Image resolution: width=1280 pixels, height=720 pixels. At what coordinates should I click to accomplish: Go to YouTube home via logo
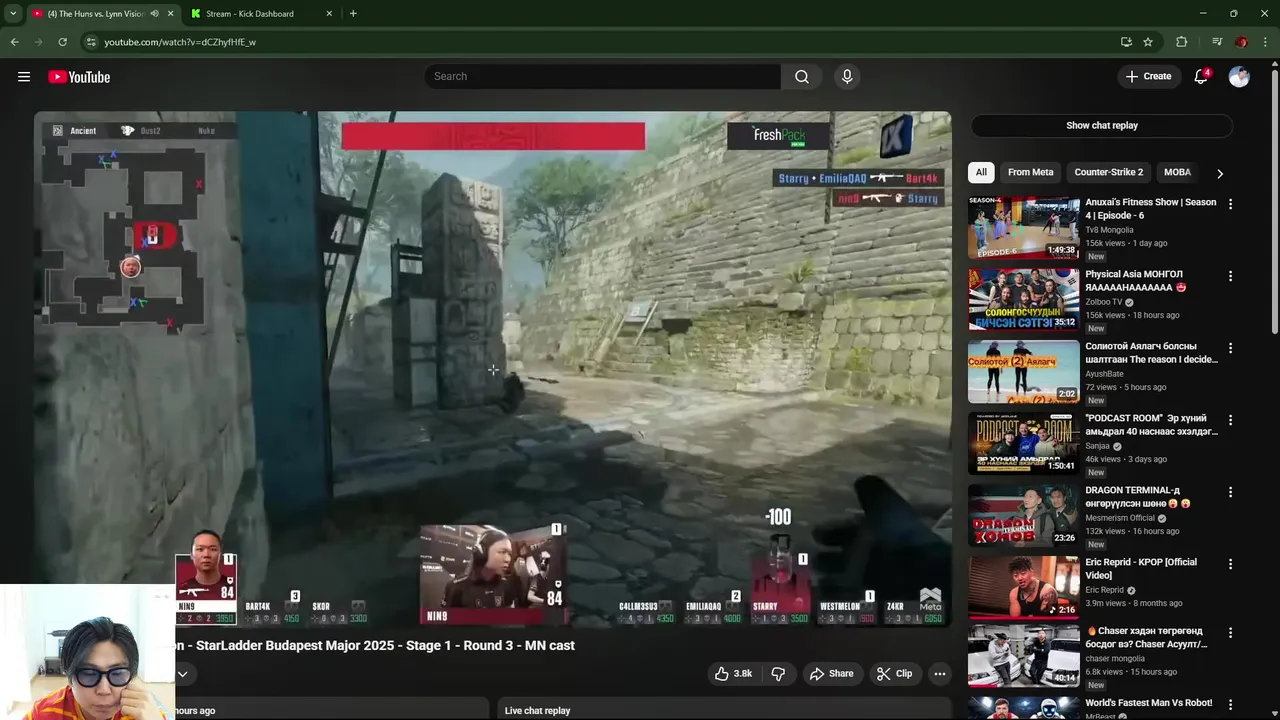pos(79,77)
